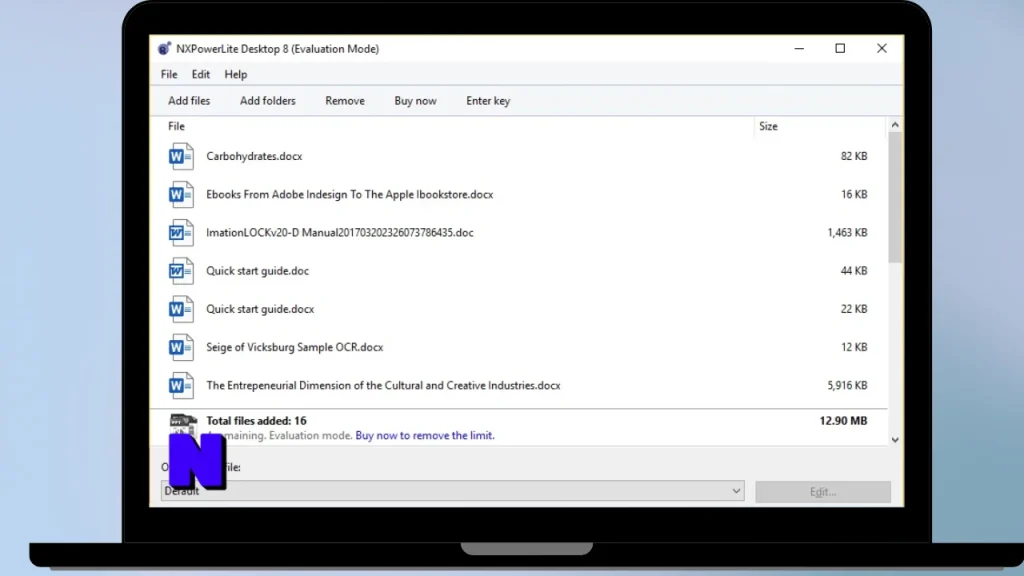Click the Word icon beside Carbohydrates.docx
The image size is (1024, 576).
tap(181, 156)
